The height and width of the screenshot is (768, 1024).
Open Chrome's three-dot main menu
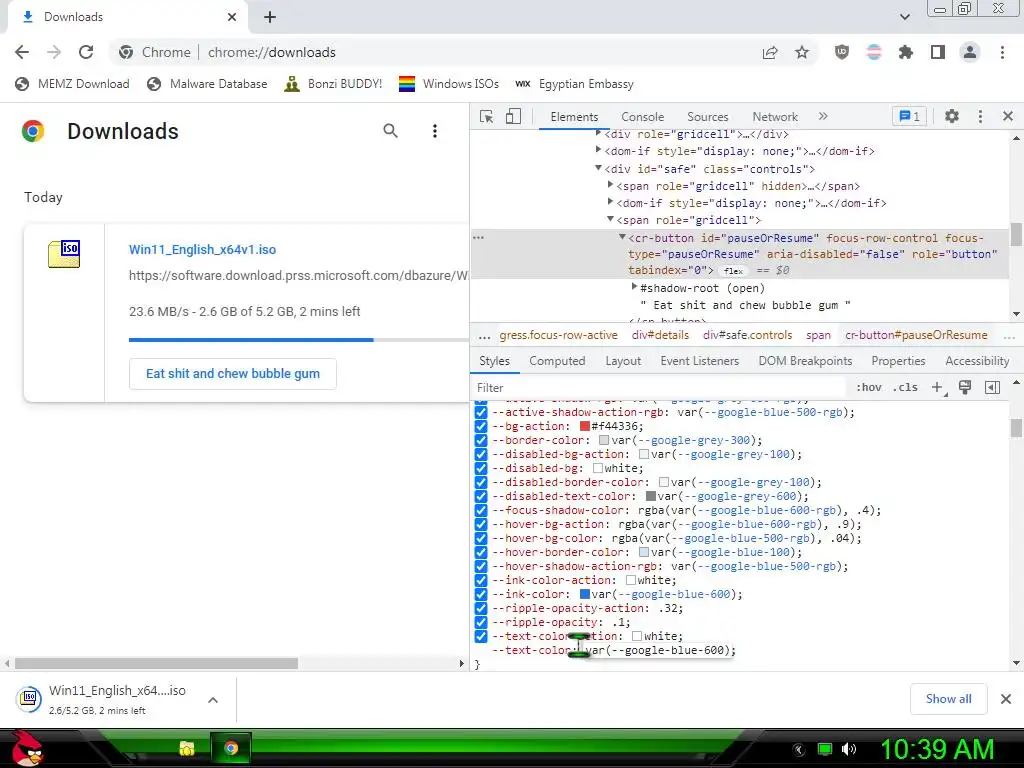(x=1002, y=52)
